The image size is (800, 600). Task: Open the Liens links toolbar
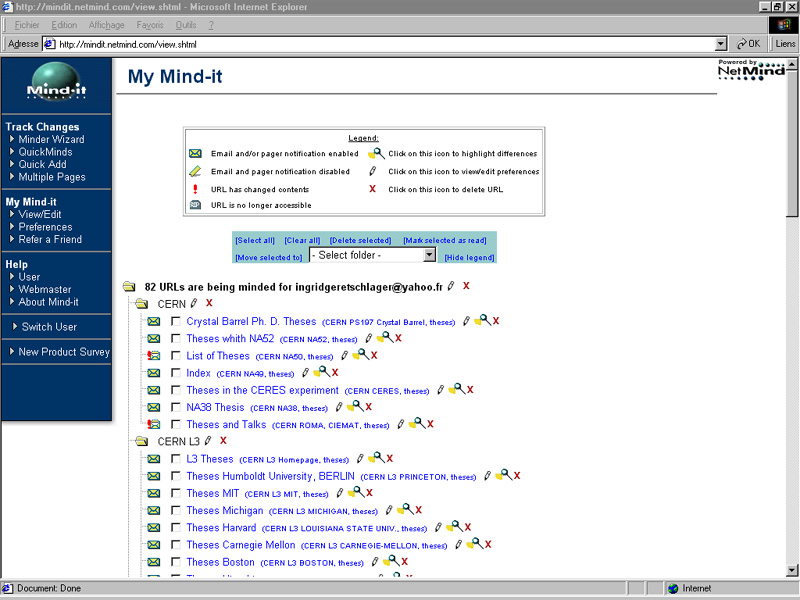coord(785,44)
